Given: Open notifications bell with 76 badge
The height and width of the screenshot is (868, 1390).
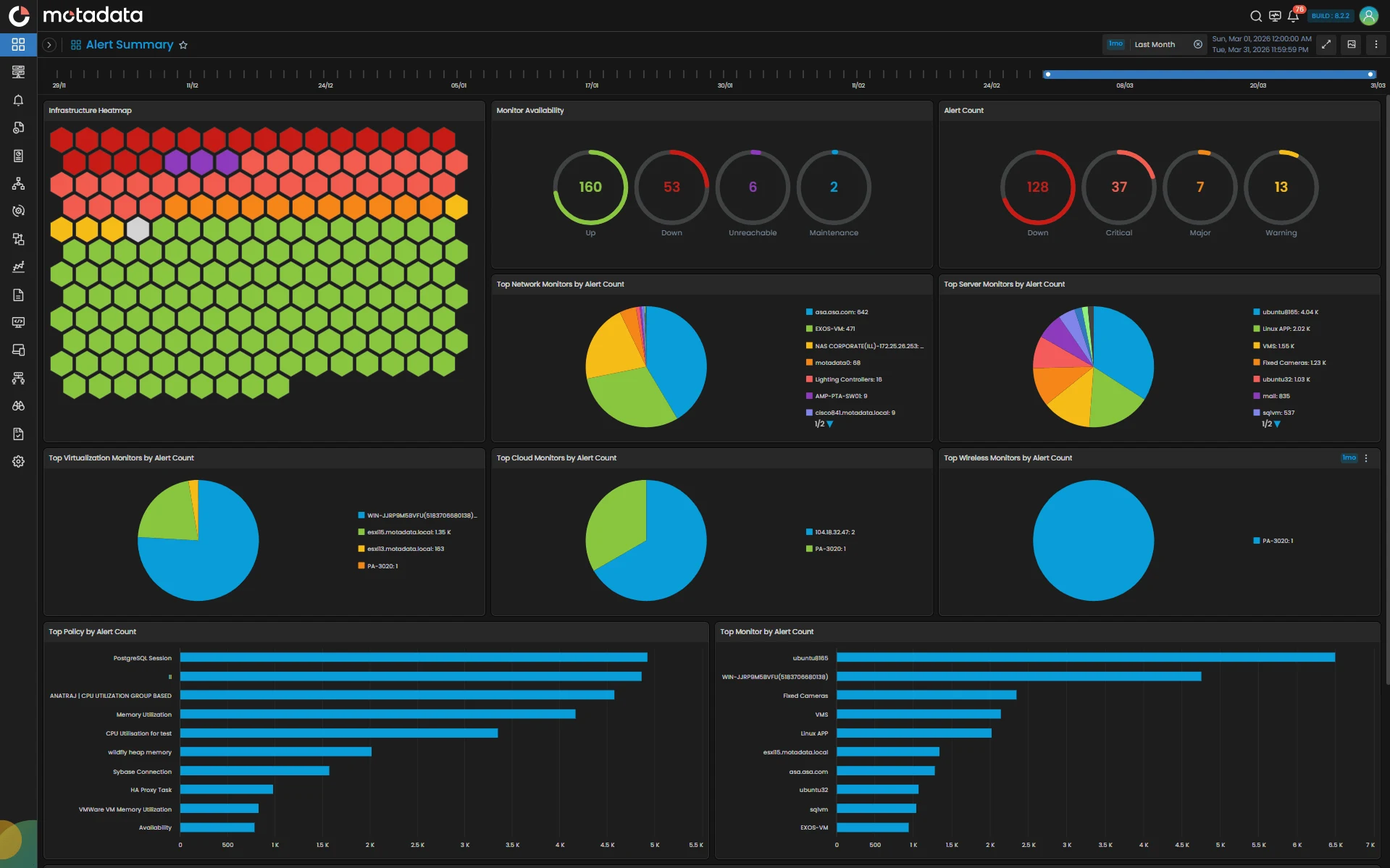Looking at the screenshot, I should (1293, 16).
